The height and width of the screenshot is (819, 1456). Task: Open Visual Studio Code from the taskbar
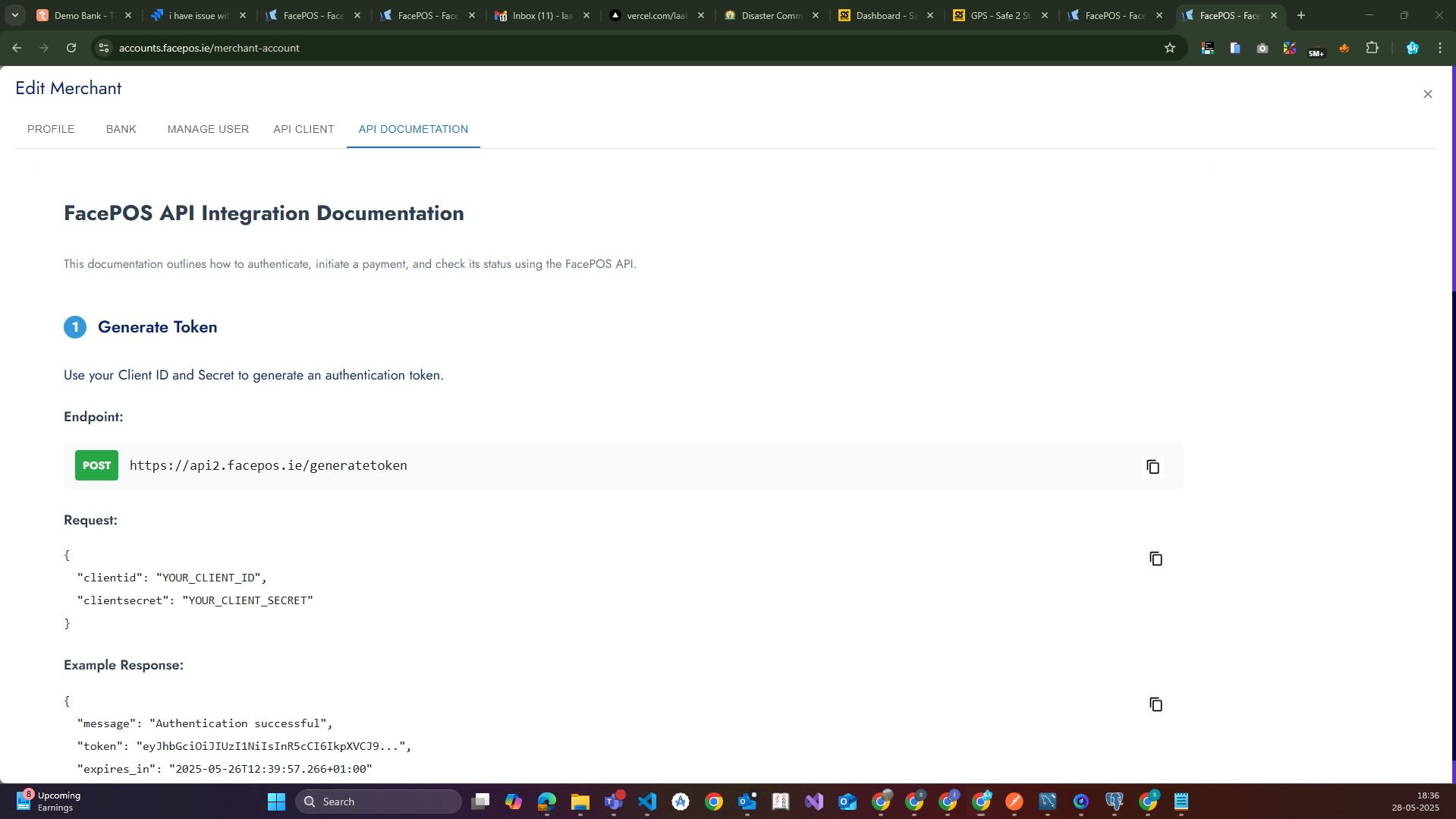pos(647,802)
